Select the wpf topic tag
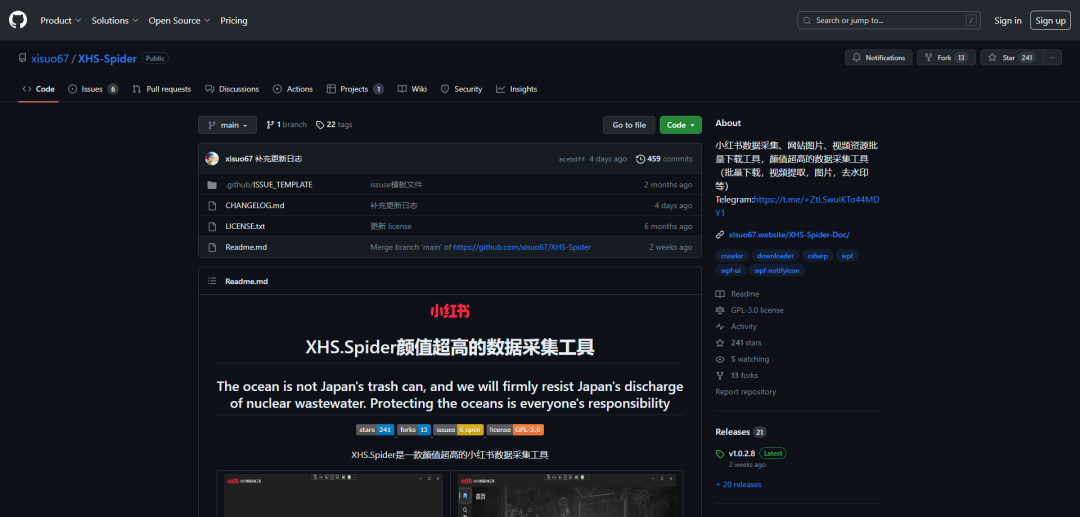The width and height of the screenshot is (1080, 517). tap(847, 256)
